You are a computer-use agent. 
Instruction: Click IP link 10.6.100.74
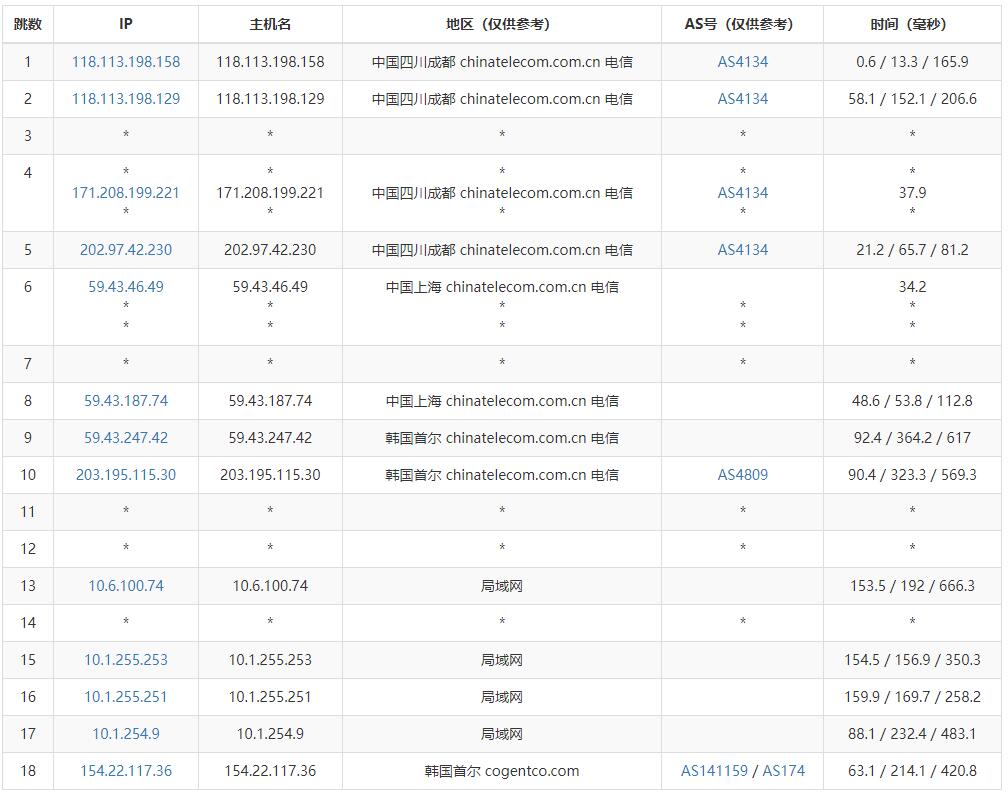126,586
